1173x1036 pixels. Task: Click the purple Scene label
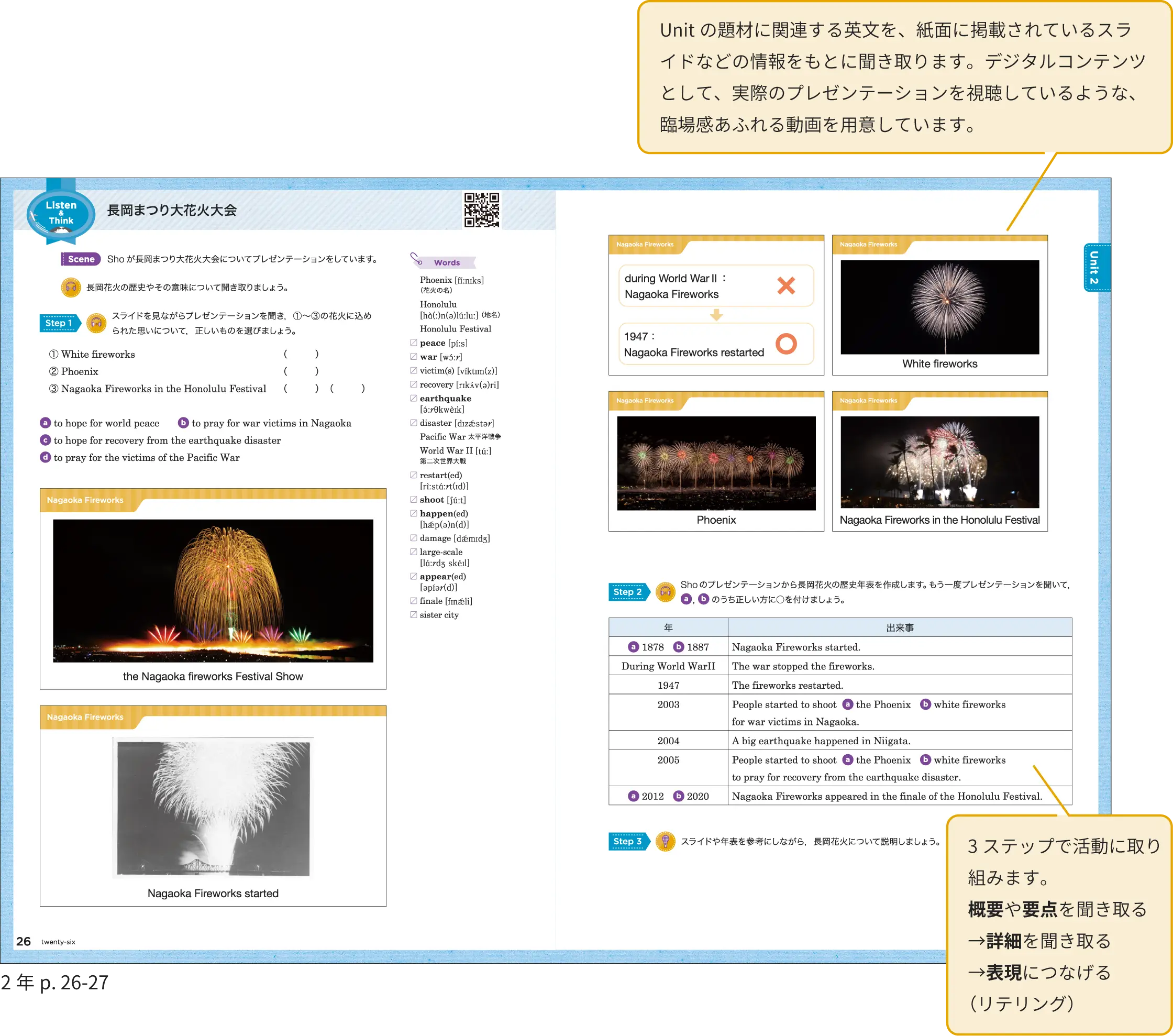coord(81,259)
